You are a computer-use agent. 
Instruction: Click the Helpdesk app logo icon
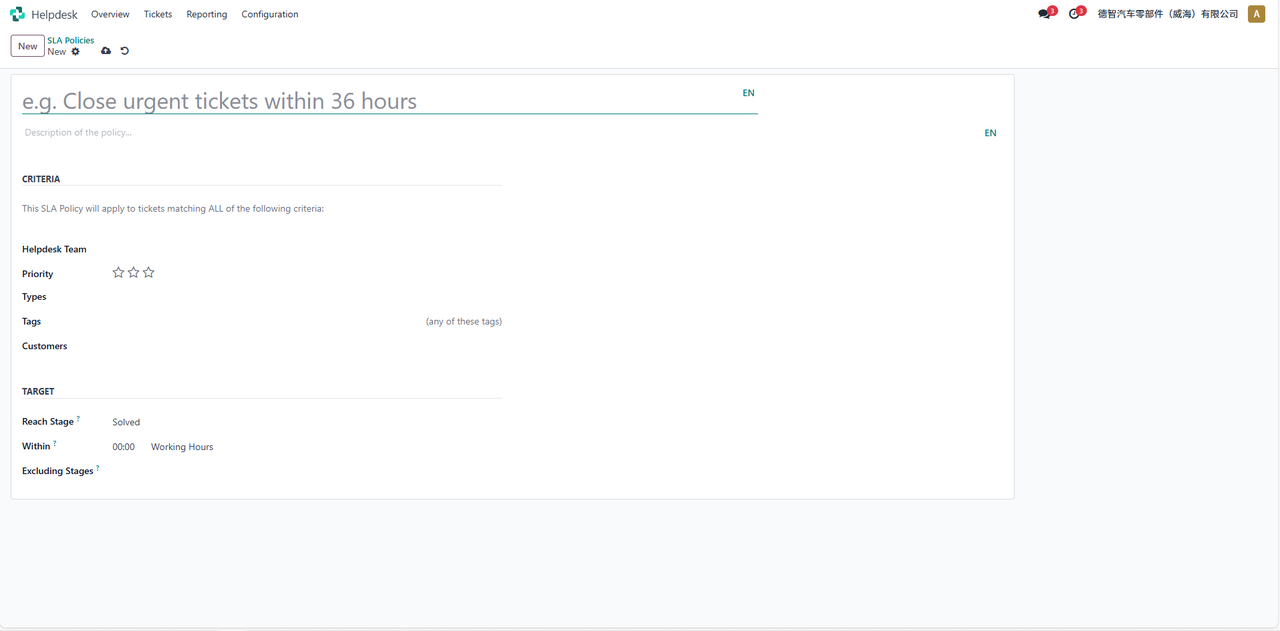coord(17,14)
